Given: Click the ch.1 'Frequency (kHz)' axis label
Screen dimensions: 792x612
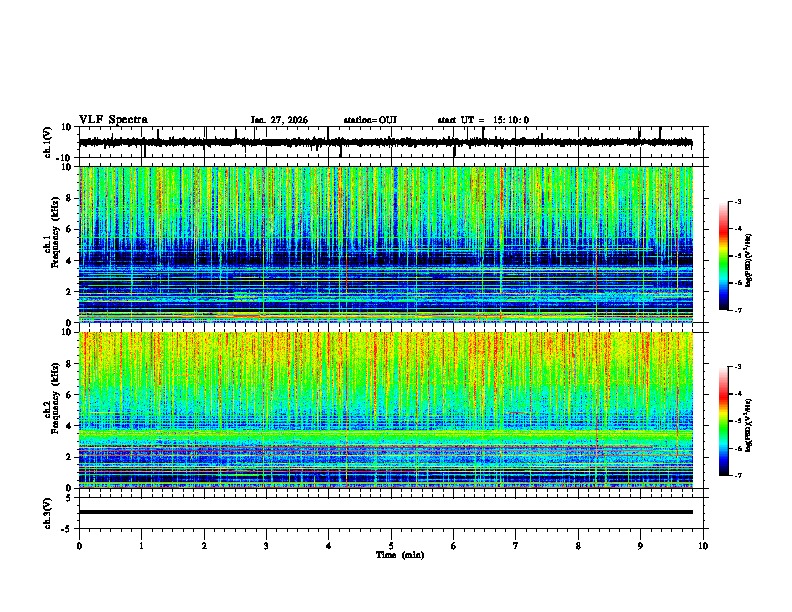Looking at the screenshot, I should 56,232.
